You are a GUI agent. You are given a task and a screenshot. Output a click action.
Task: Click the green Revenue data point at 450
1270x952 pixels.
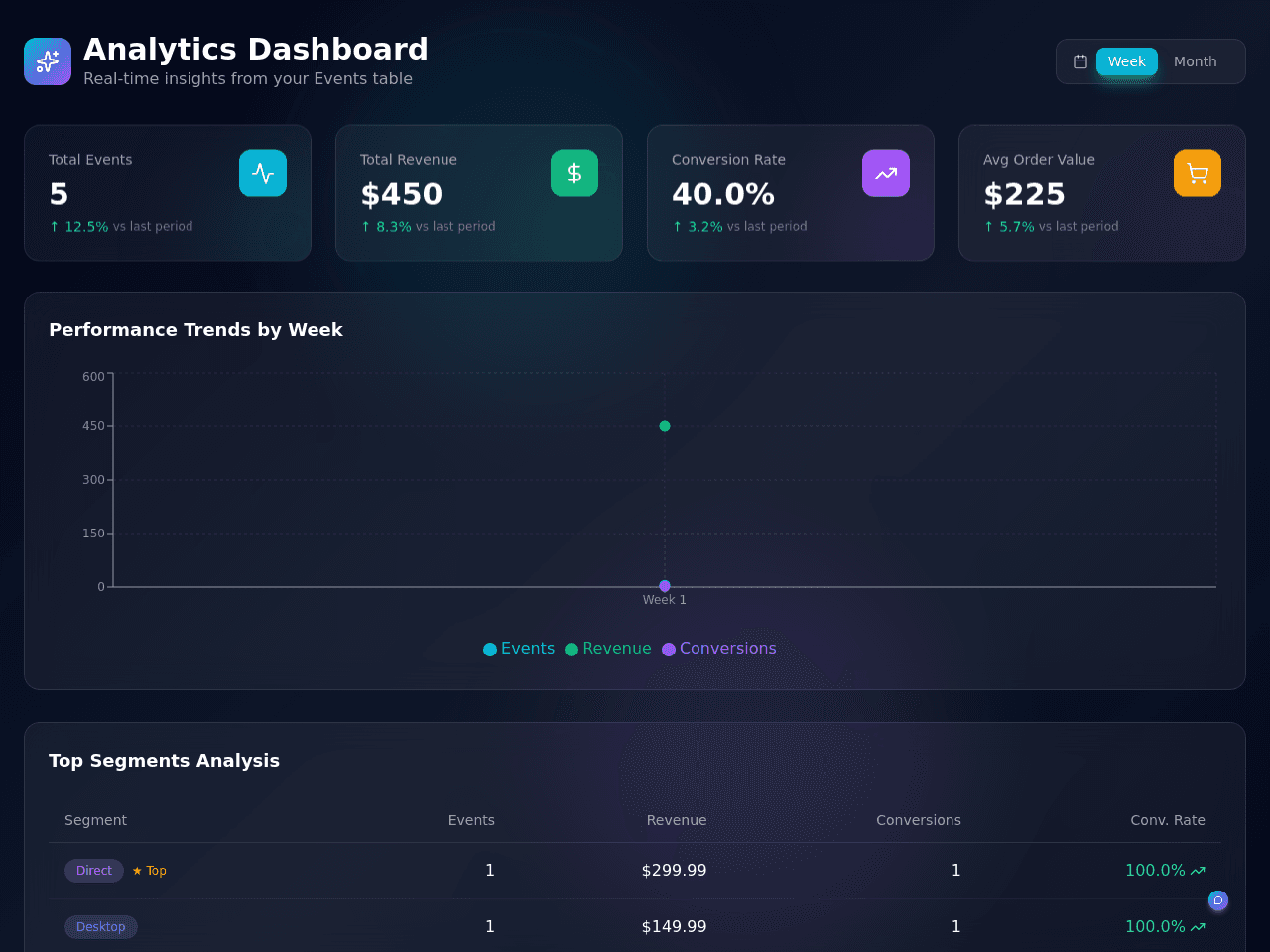pos(665,426)
